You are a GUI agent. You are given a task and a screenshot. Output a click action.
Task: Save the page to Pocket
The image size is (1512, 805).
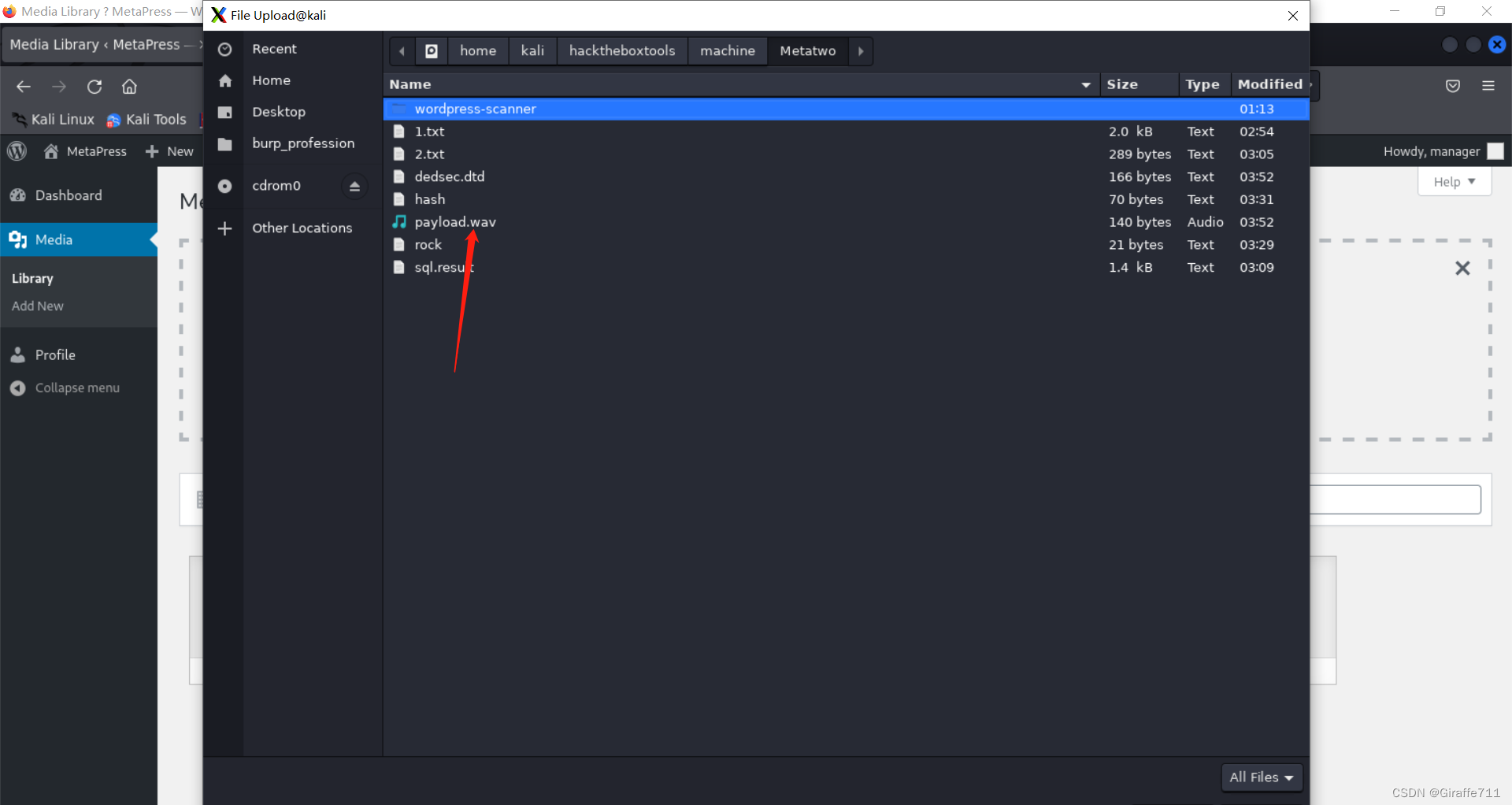(x=1453, y=86)
